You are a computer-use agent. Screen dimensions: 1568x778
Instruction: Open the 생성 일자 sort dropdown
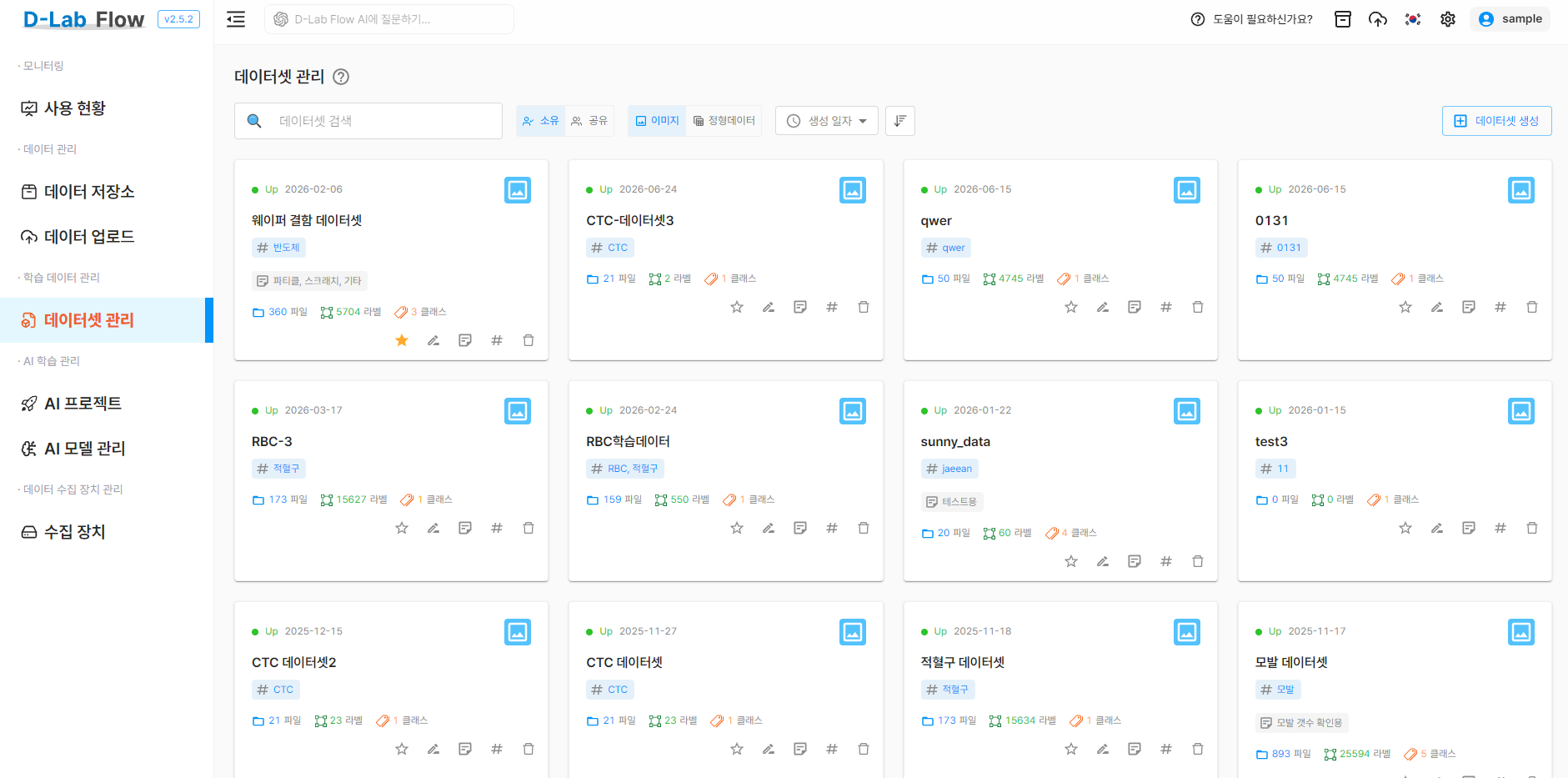(x=827, y=121)
